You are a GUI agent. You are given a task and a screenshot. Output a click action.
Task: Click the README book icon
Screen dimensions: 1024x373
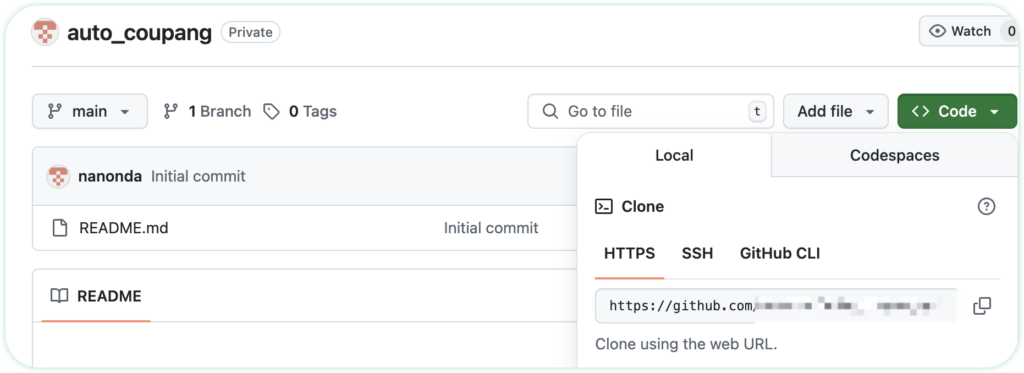point(59,297)
